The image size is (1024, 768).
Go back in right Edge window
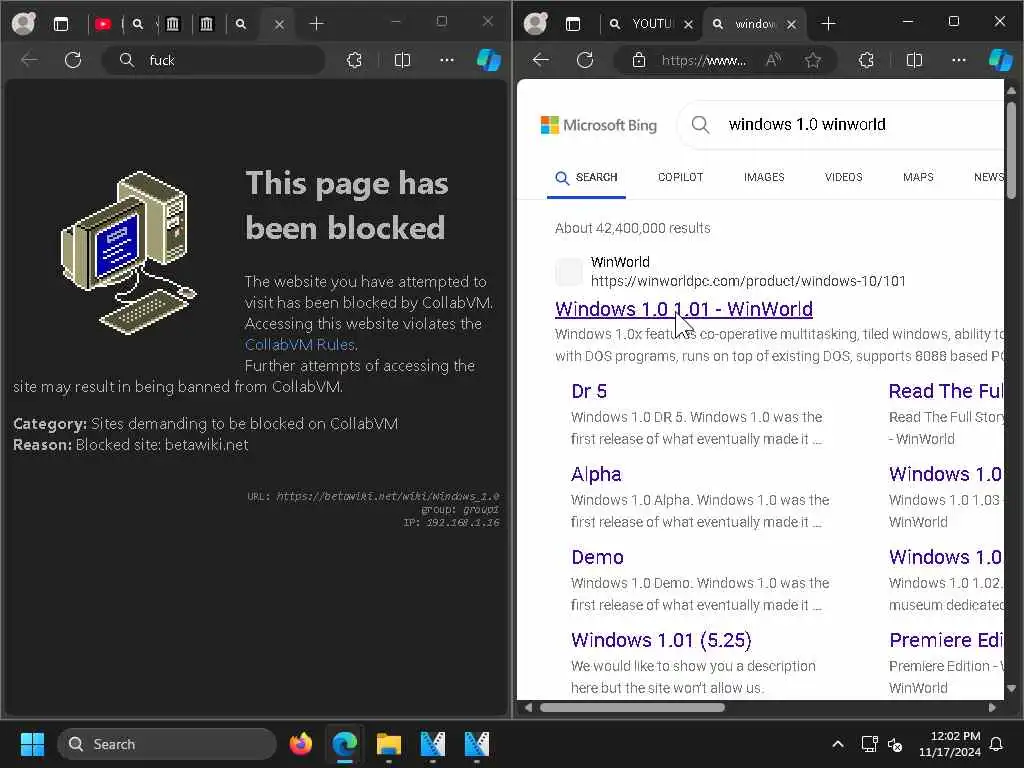tap(541, 60)
